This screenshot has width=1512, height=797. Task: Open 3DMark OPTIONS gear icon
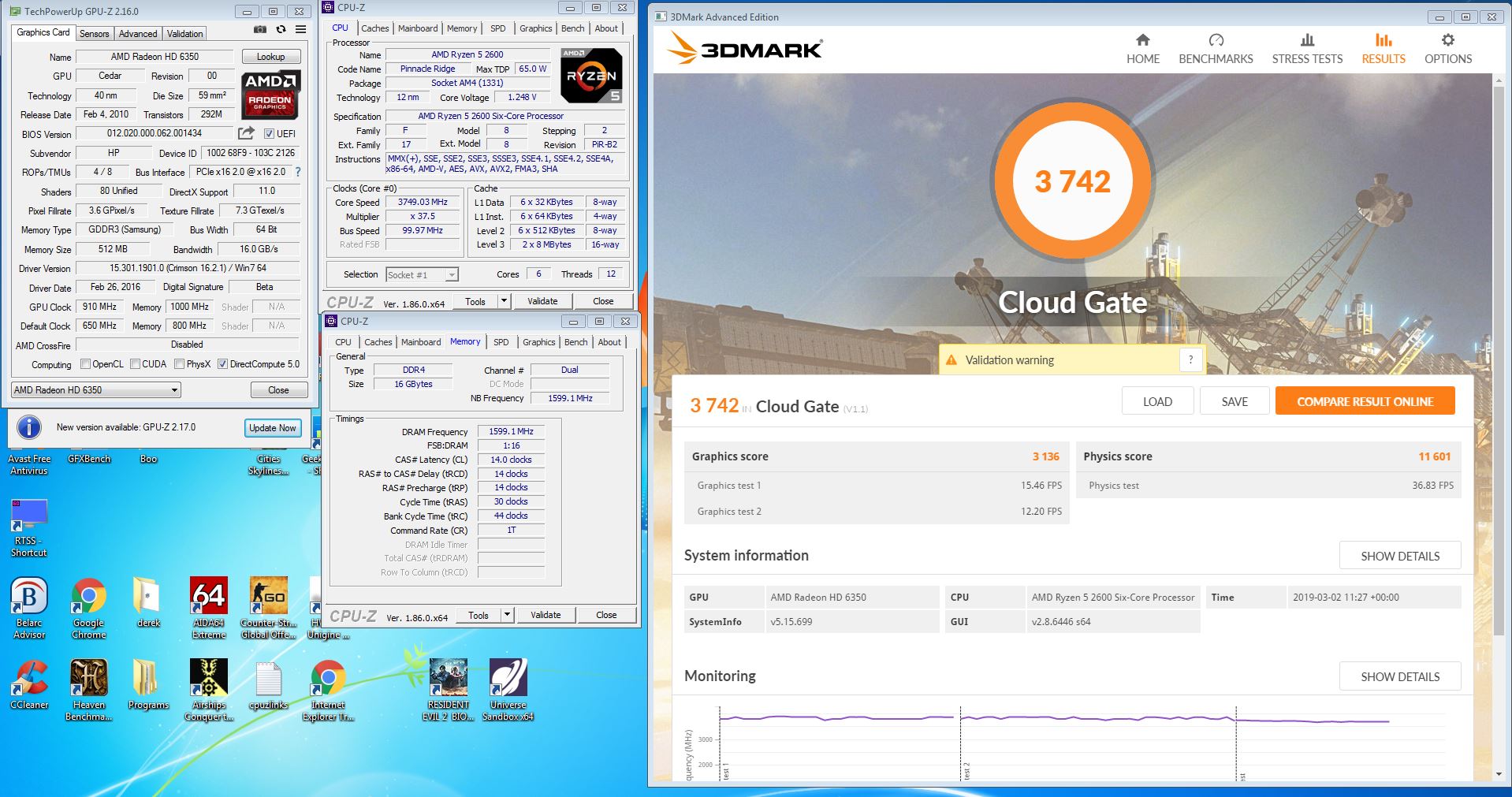pyautogui.click(x=1448, y=40)
